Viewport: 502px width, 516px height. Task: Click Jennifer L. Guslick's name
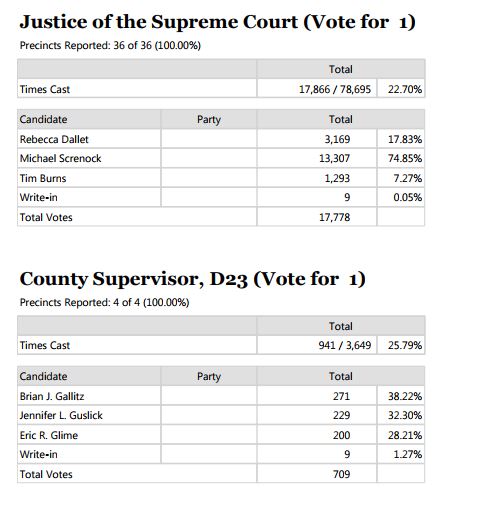(61, 415)
